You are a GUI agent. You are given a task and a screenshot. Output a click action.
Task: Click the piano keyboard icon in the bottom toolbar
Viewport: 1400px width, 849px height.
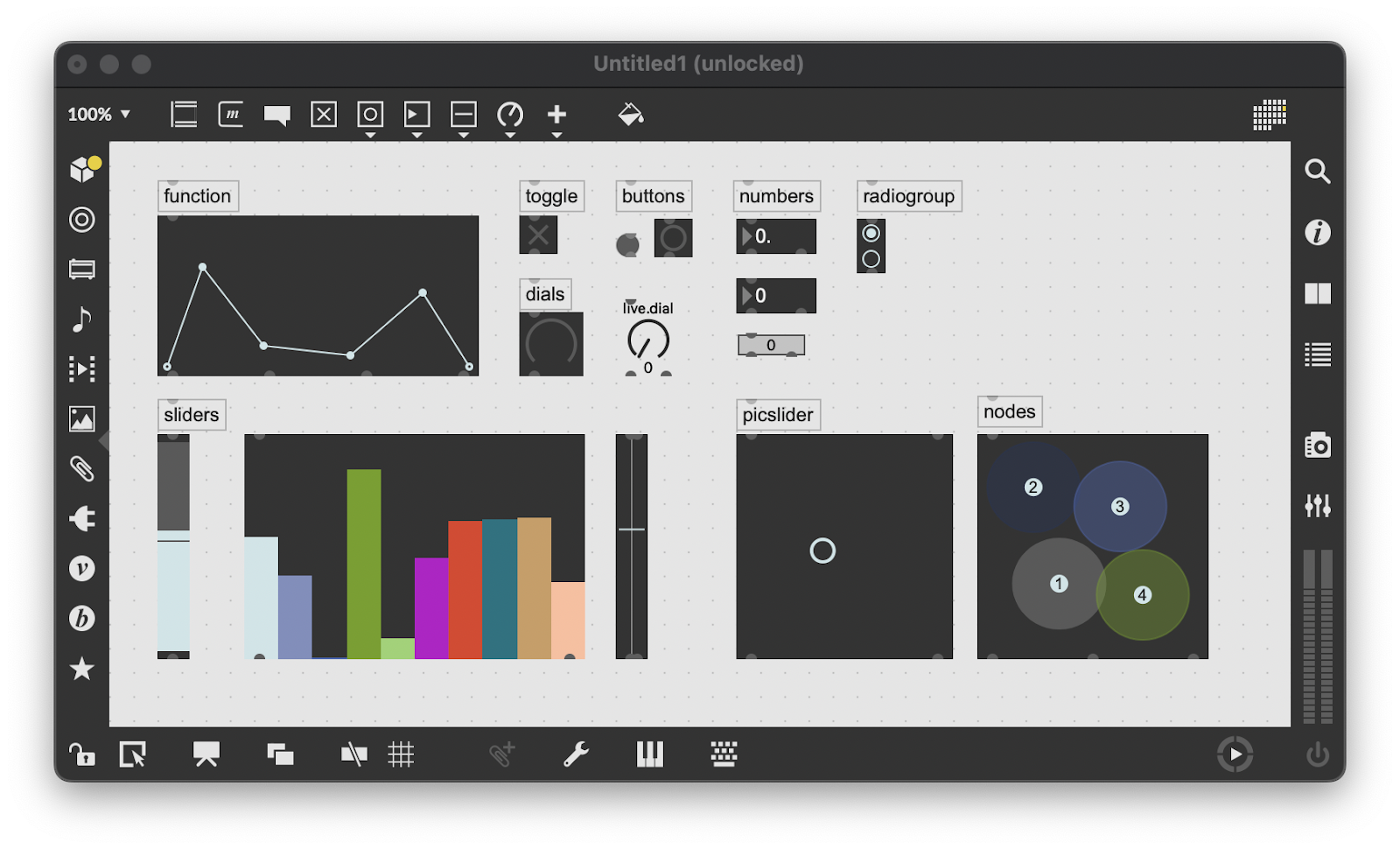[x=650, y=754]
